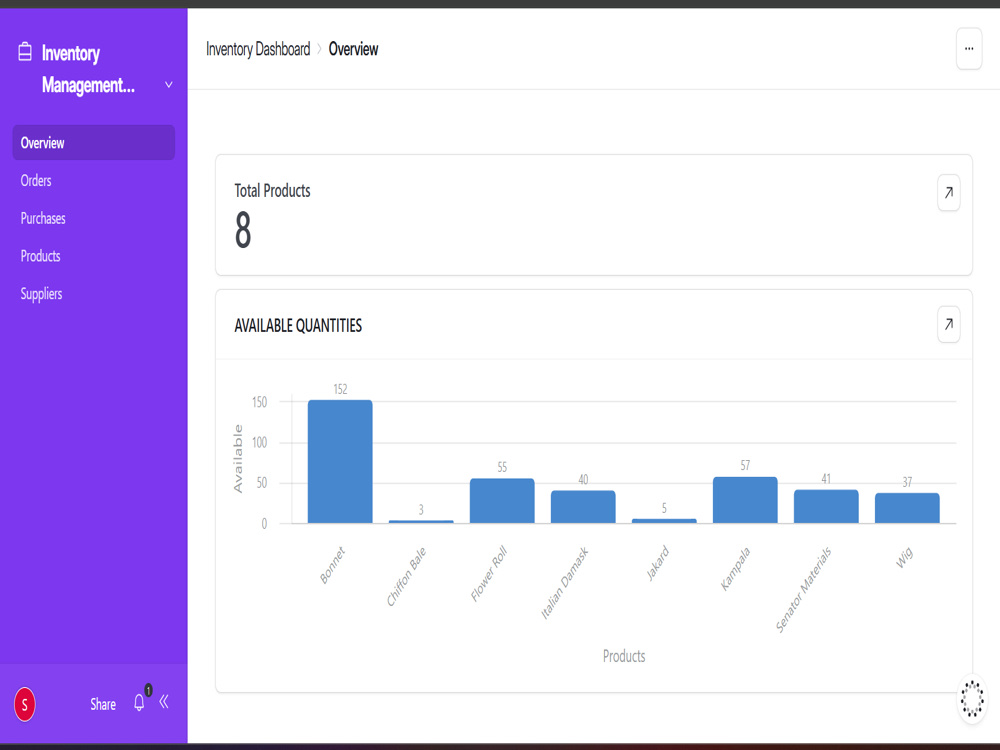
Task: Click the Inventory Dashboard breadcrumb link
Action: pyautogui.click(x=258, y=49)
